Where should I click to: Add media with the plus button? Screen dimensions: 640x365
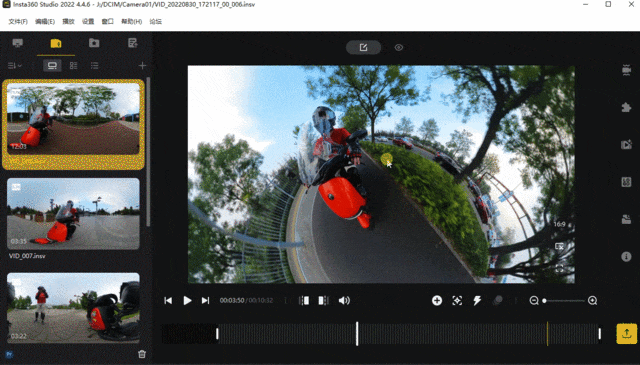142,65
